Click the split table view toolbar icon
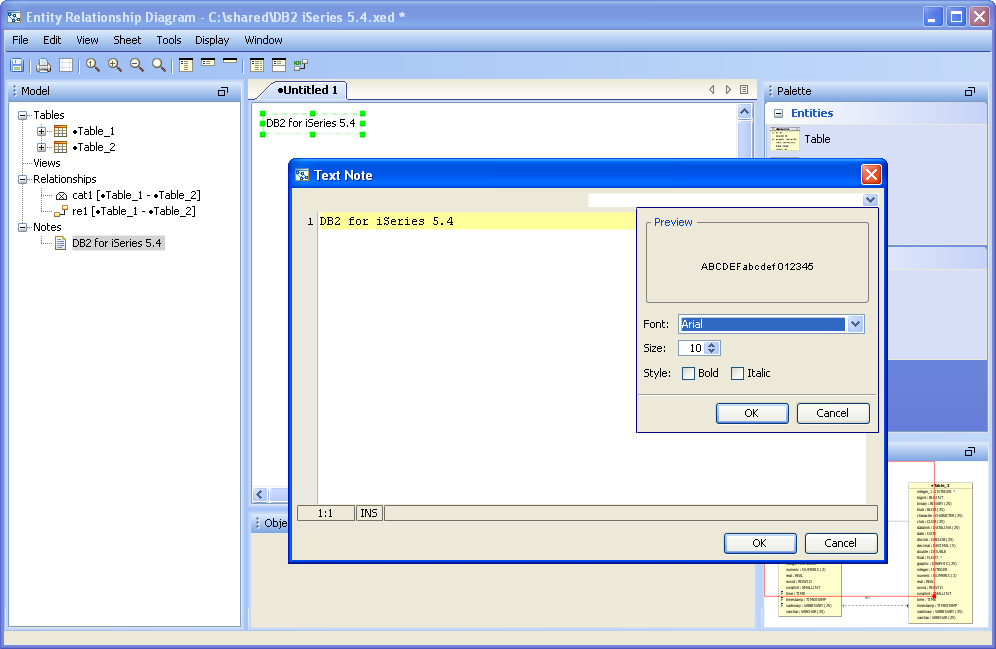 (x=279, y=65)
